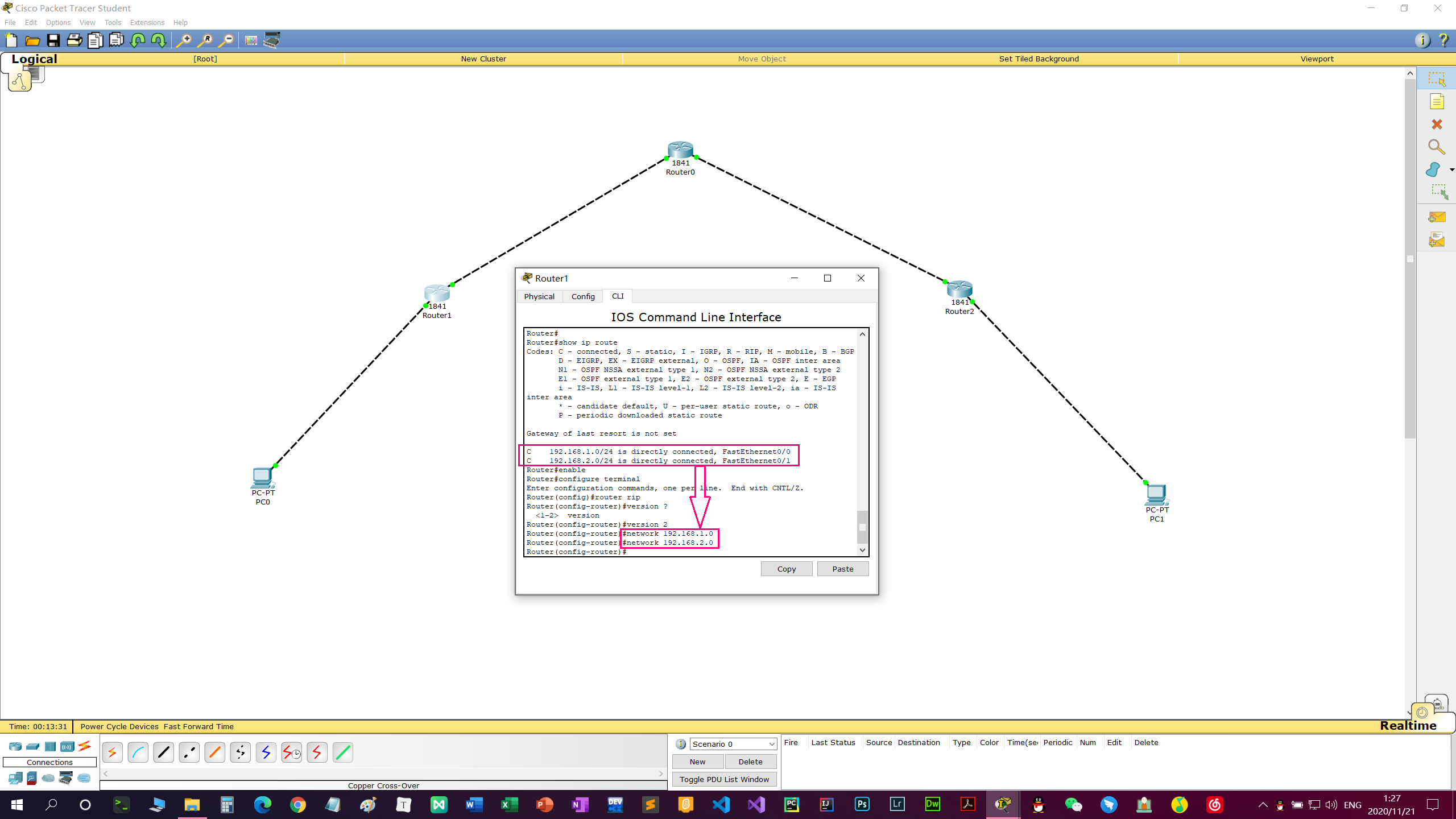Image resolution: width=1456 pixels, height=819 pixels.
Task: Toggle PDU List Window visibility
Action: tap(724, 779)
